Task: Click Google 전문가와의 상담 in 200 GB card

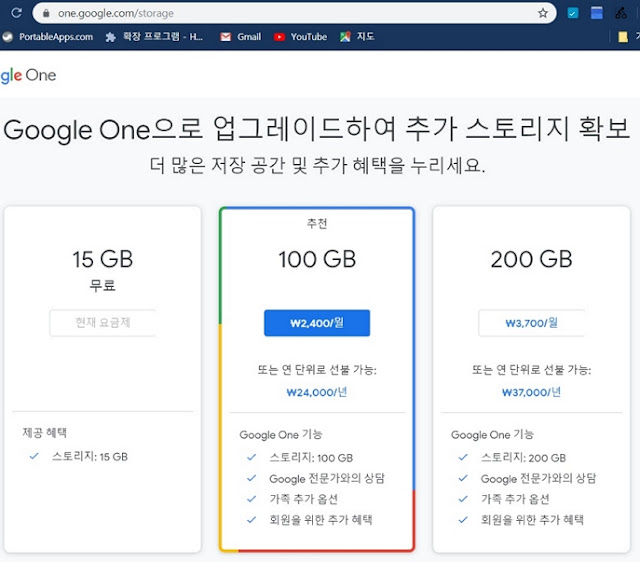Action: (538, 478)
